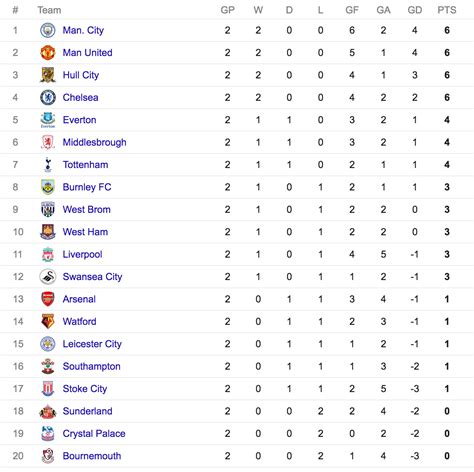Go to the Bournemouth team link
This screenshot has width=474, height=472.
point(92,456)
